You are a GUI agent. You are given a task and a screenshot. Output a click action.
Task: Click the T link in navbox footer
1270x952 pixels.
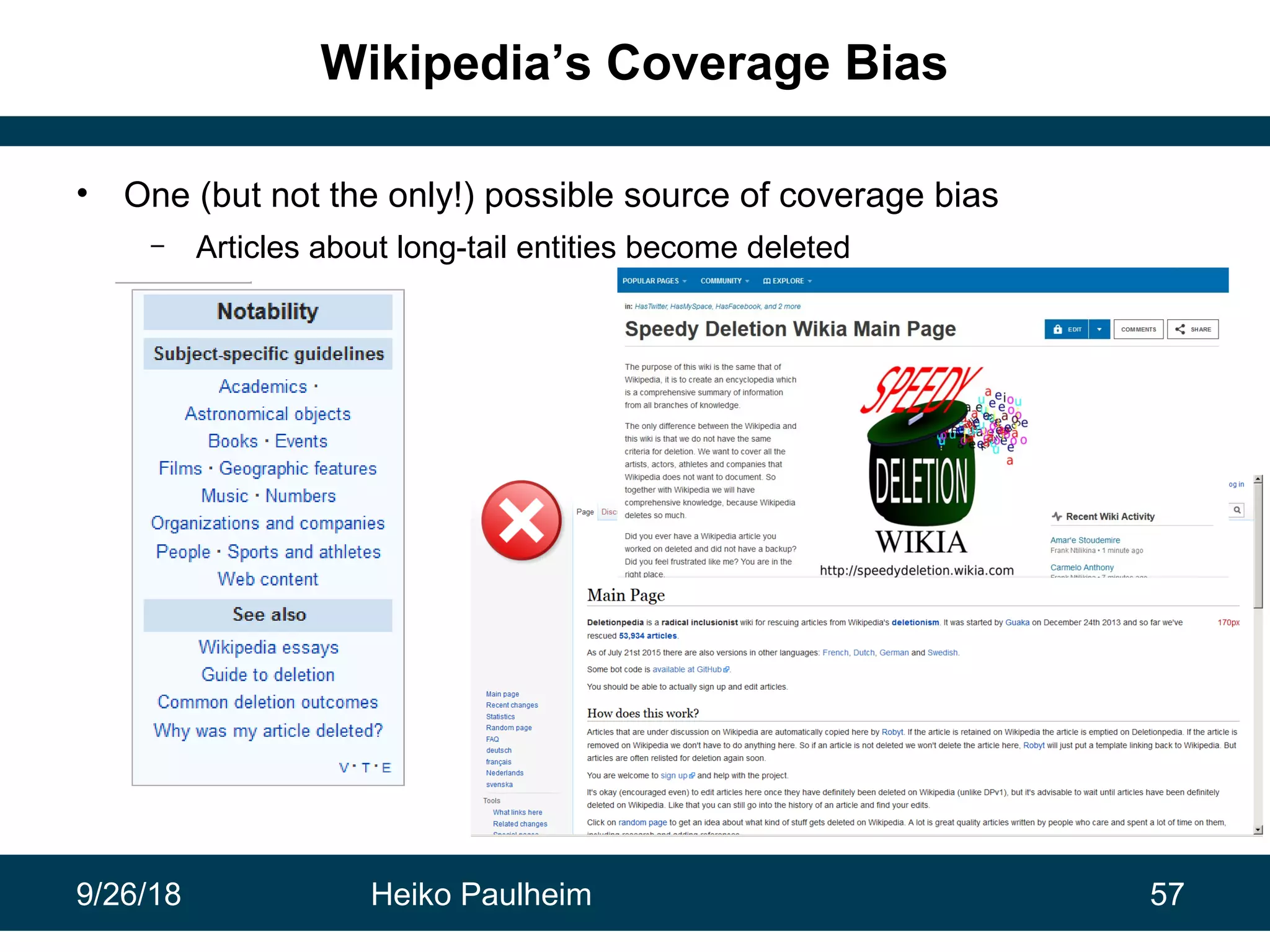tap(366, 768)
